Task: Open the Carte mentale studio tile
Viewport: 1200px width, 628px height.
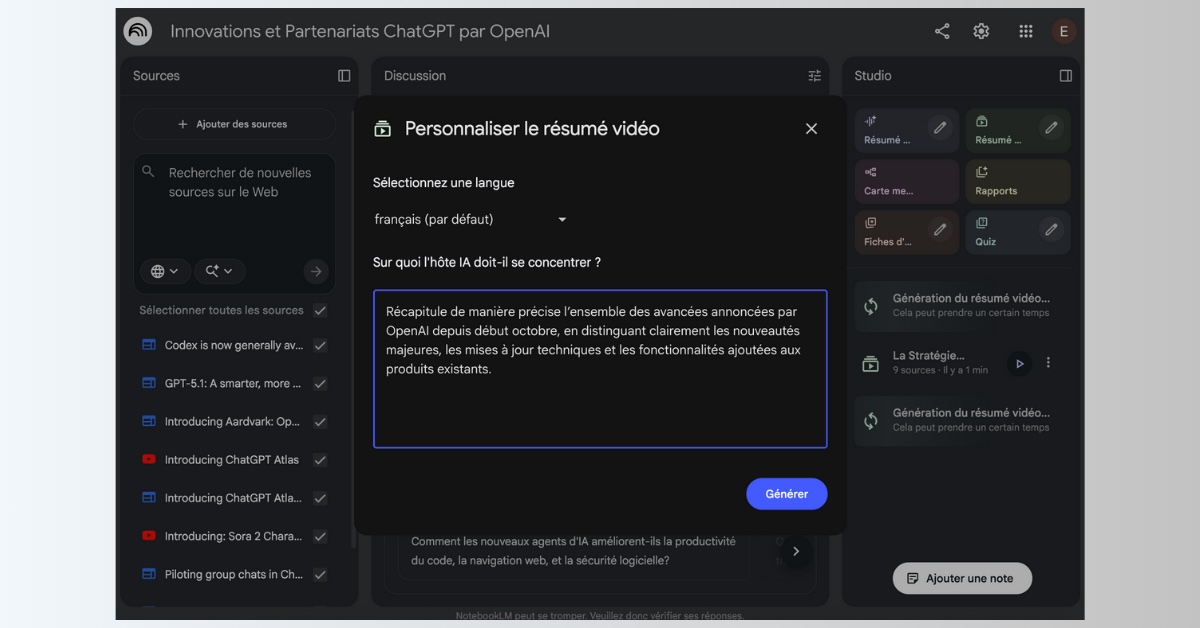Action: 906,181
